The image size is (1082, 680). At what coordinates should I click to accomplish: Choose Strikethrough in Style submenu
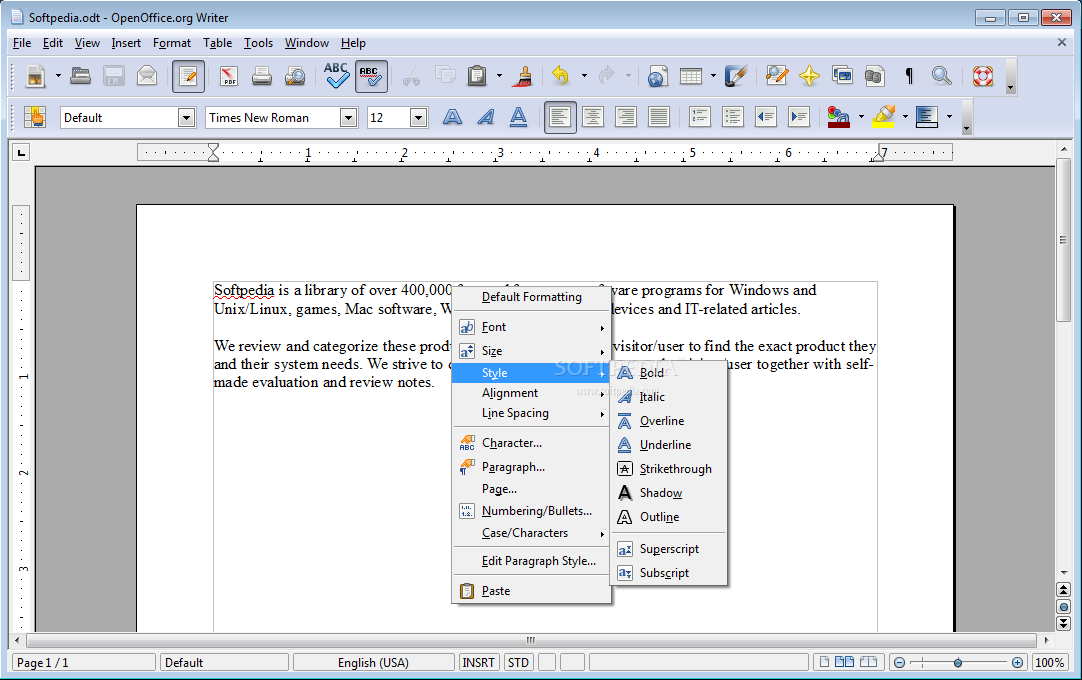(669, 469)
